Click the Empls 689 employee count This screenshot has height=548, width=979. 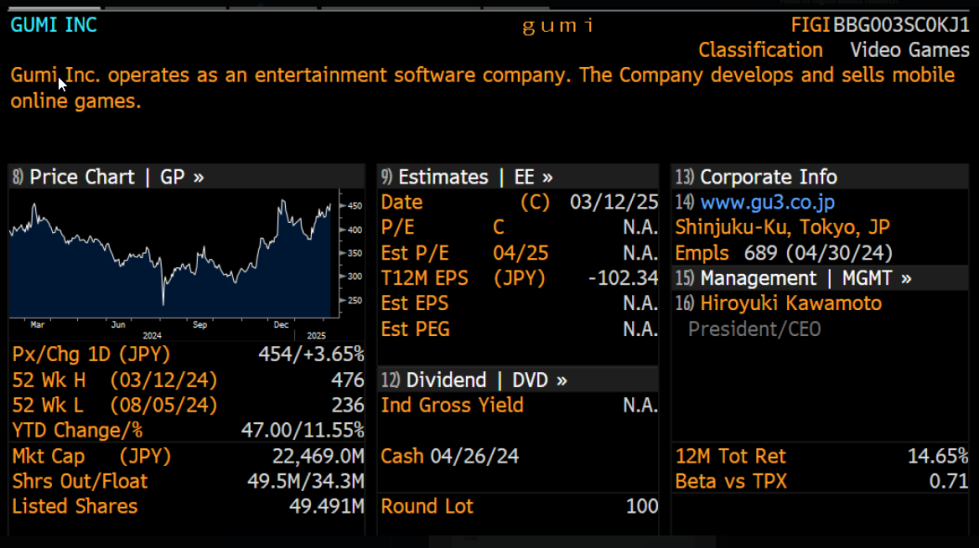(783, 253)
